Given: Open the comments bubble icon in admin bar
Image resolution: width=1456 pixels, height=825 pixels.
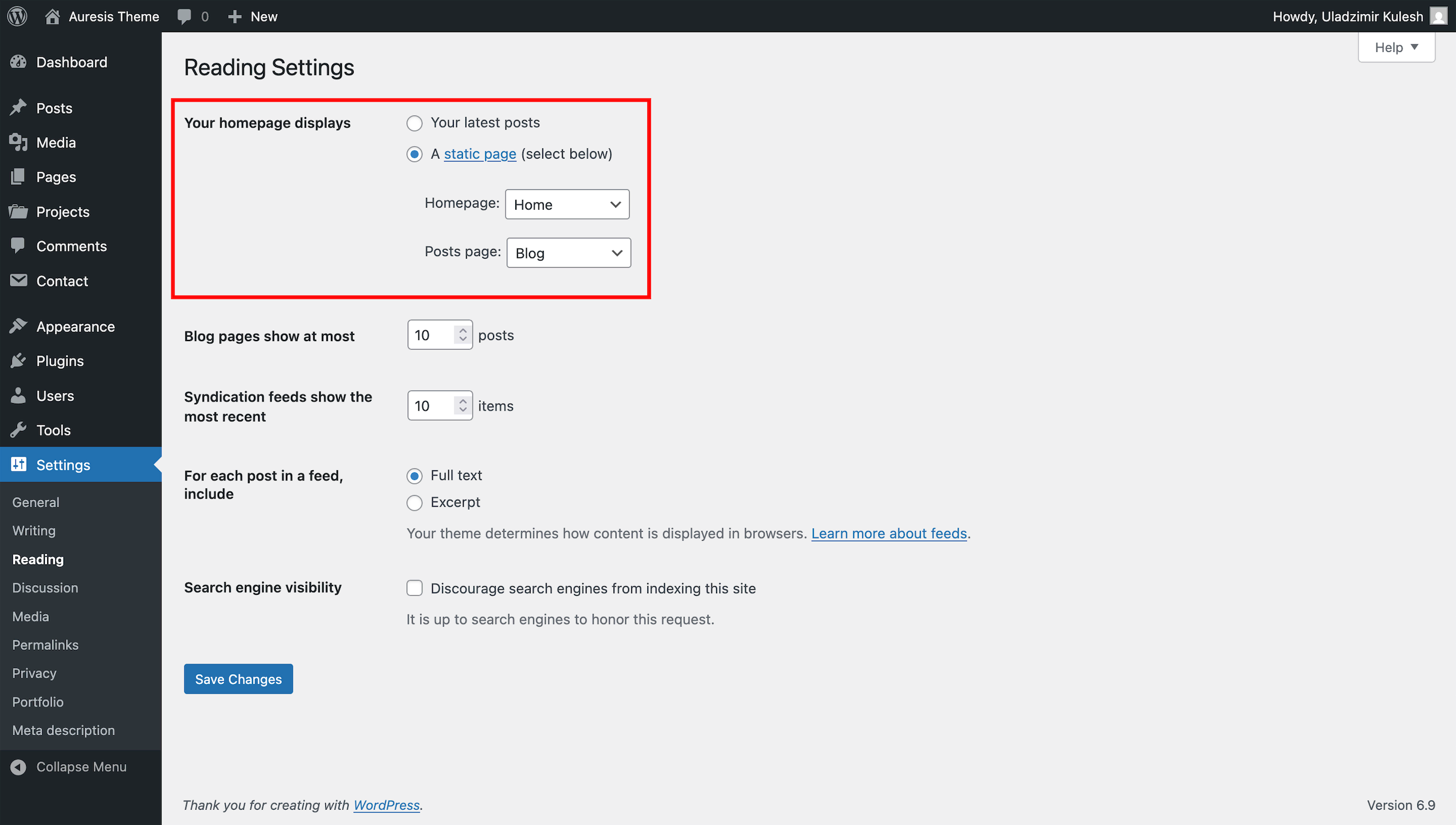Looking at the screenshot, I should tap(184, 16).
